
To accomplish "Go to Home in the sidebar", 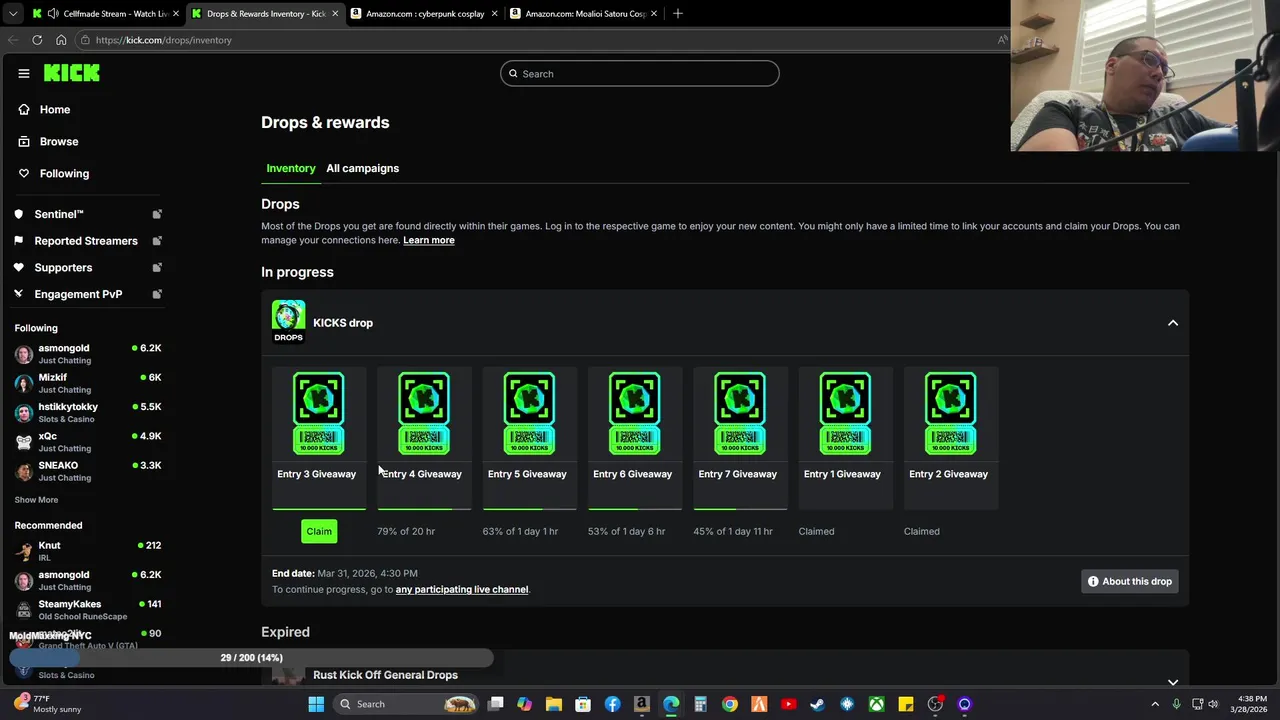I will (55, 109).
